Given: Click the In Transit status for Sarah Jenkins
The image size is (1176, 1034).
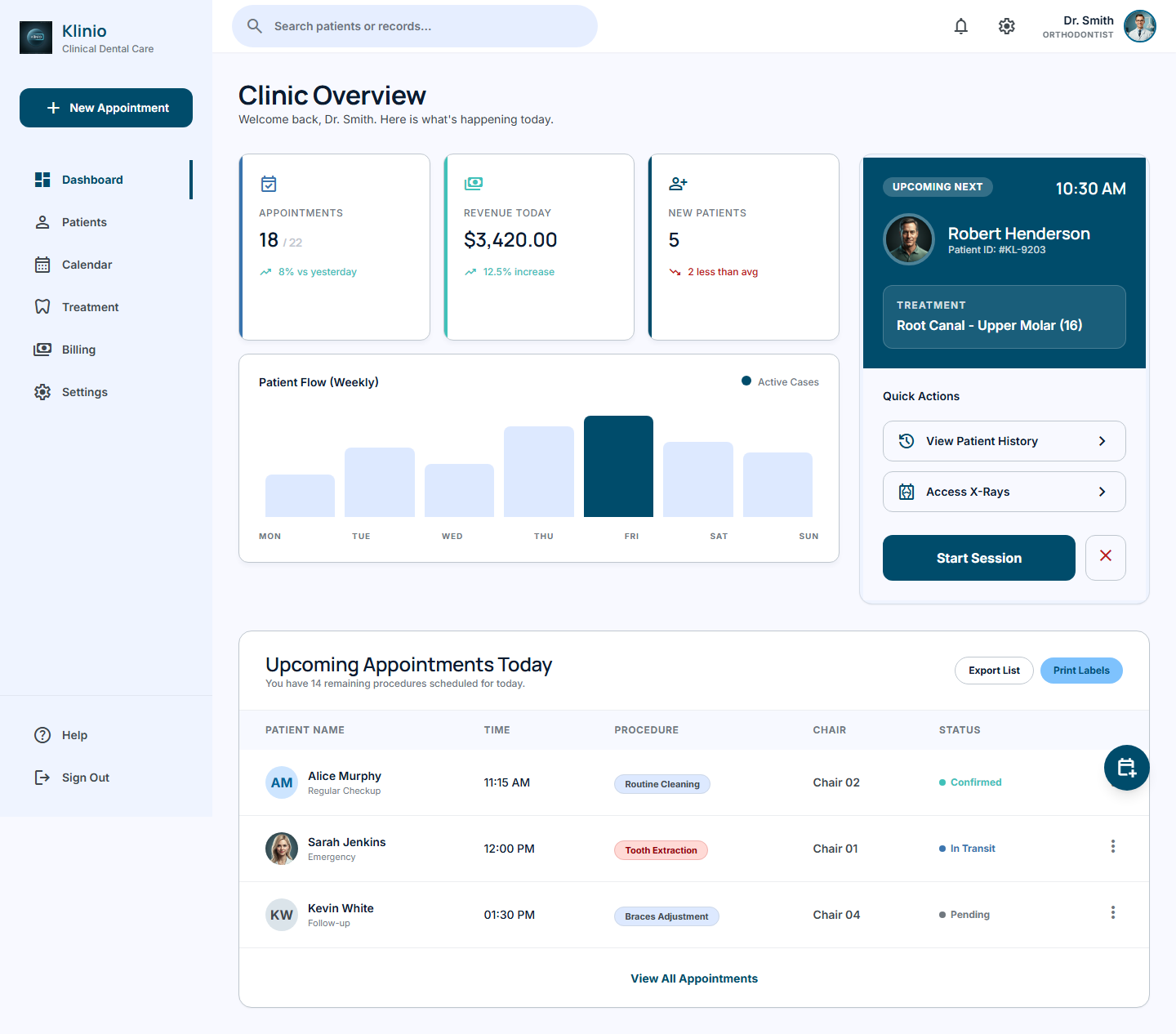Looking at the screenshot, I should (x=967, y=849).
